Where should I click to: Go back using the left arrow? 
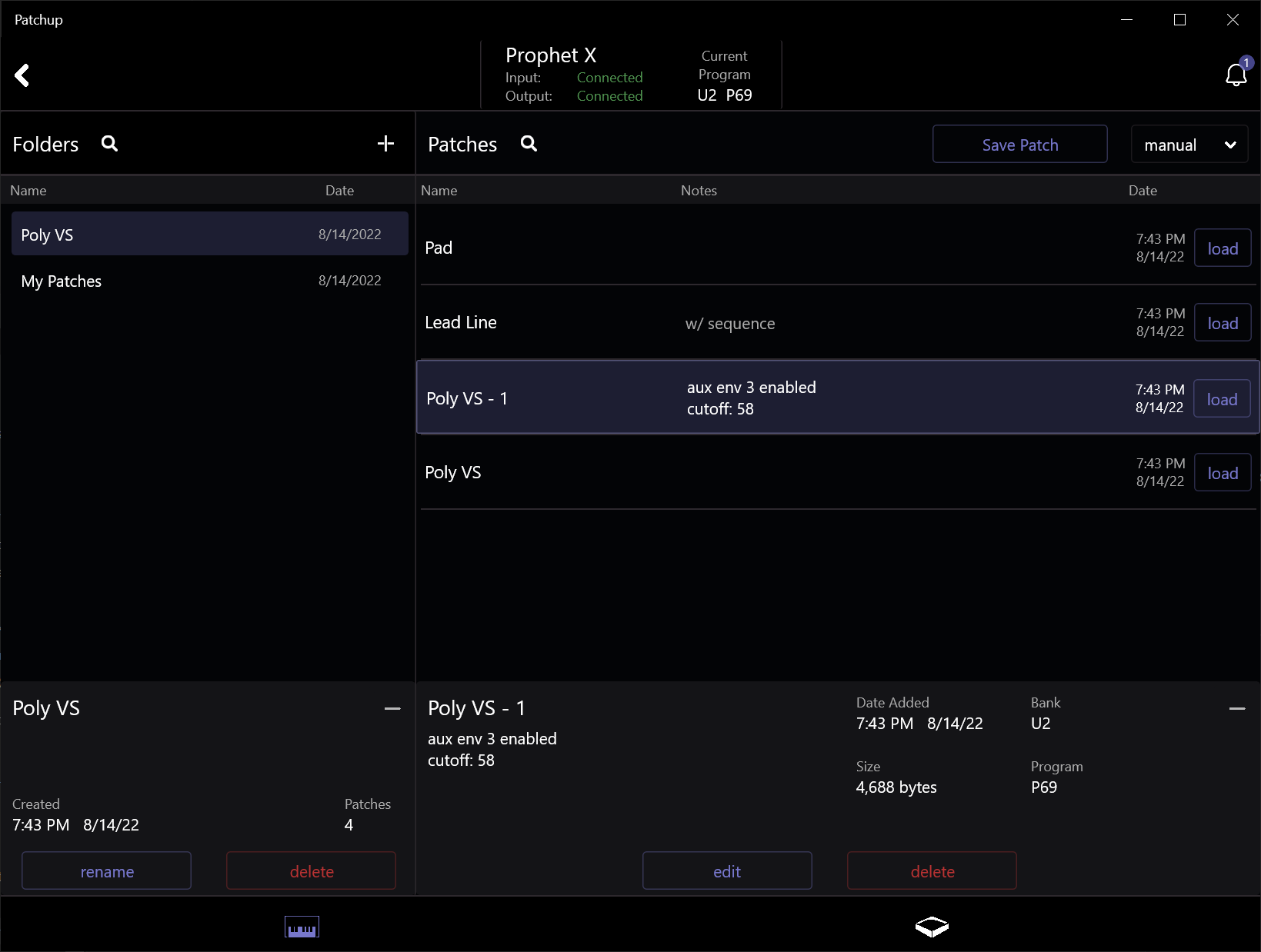22,75
